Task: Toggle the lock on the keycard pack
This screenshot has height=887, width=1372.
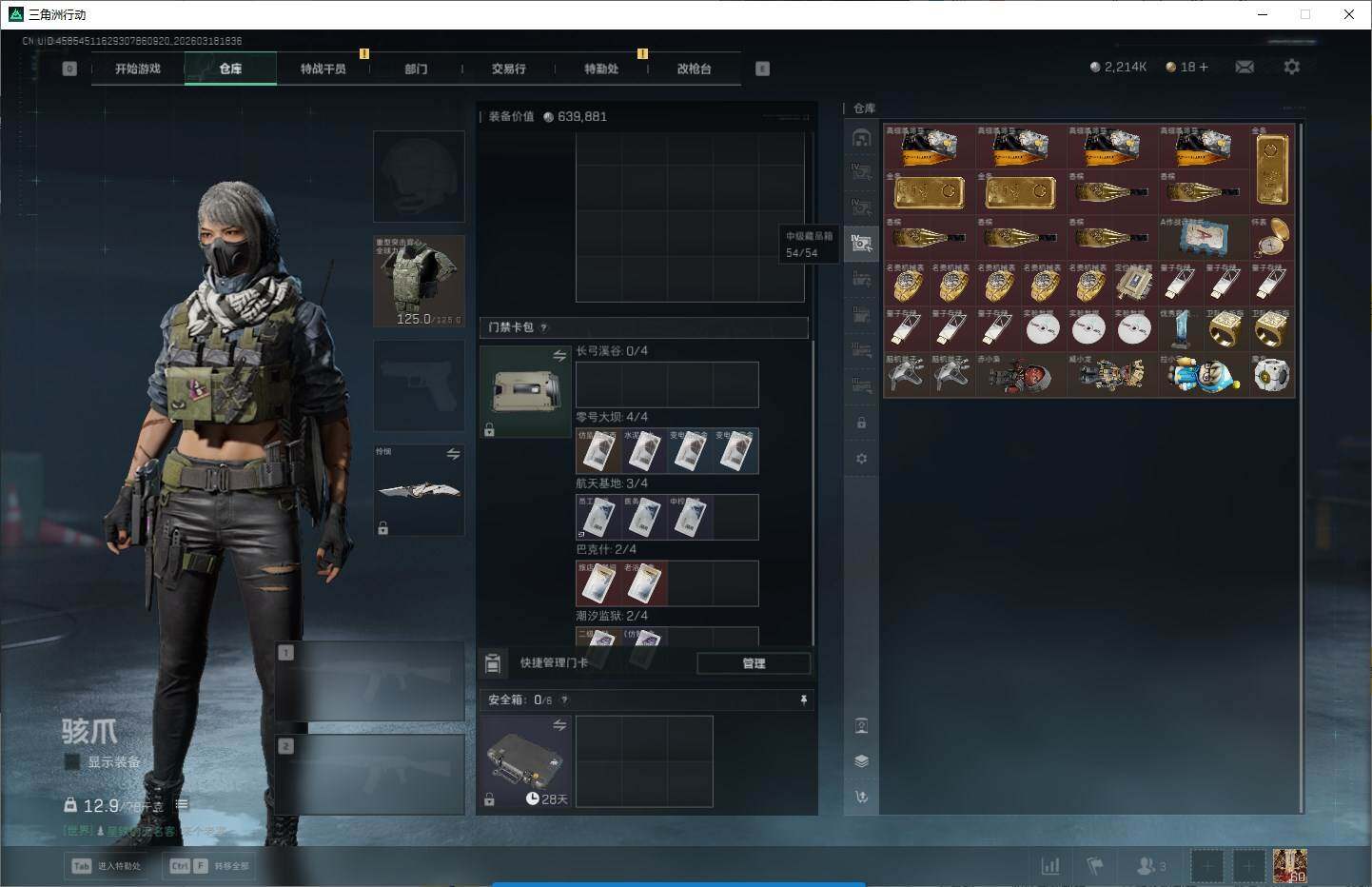Action: (x=489, y=430)
